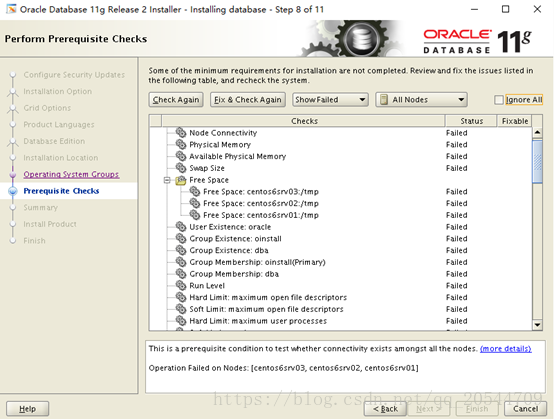
Task: Click the gear icon beside Run Level
Action: pos(181,285)
